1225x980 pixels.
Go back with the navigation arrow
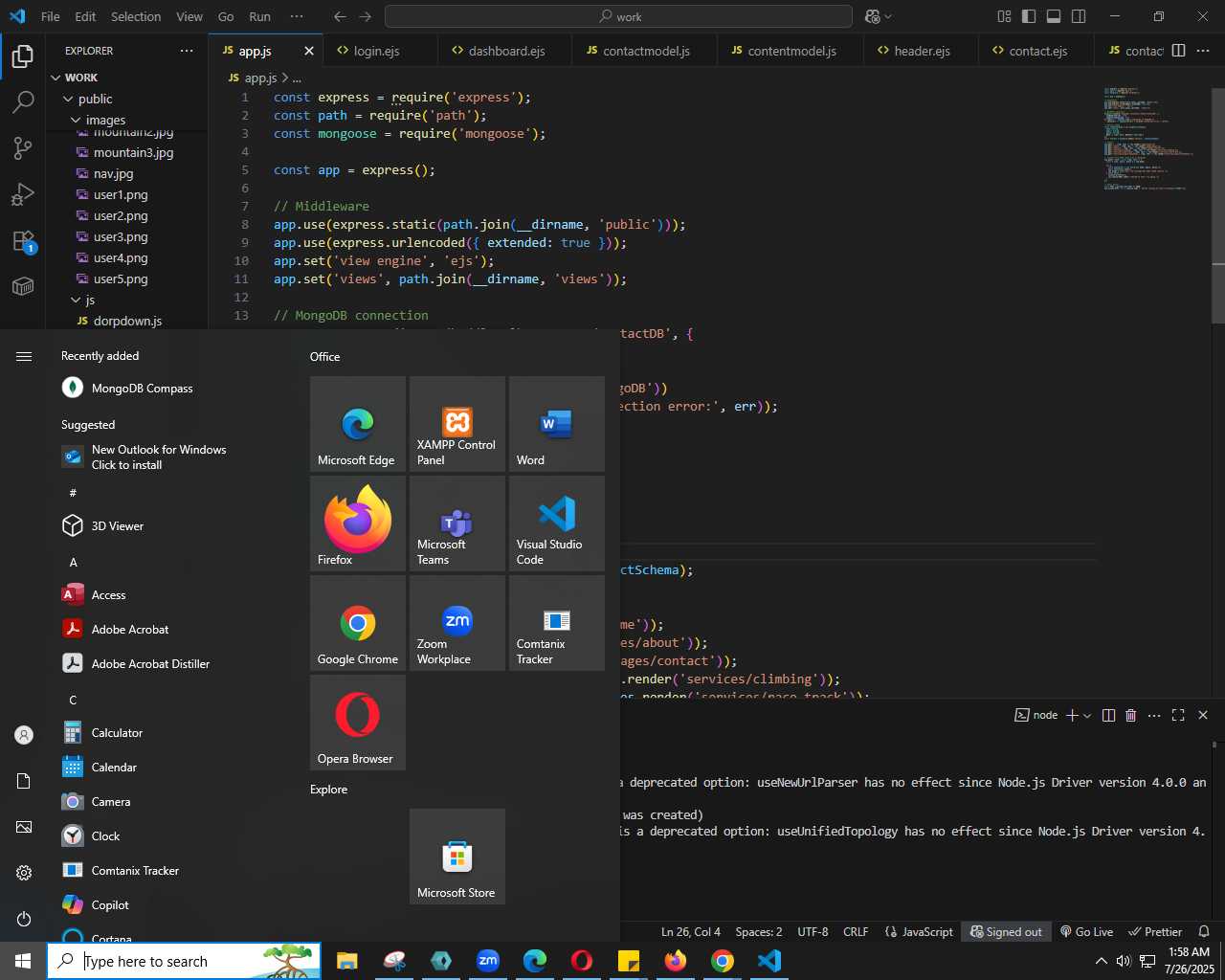[x=340, y=16]
